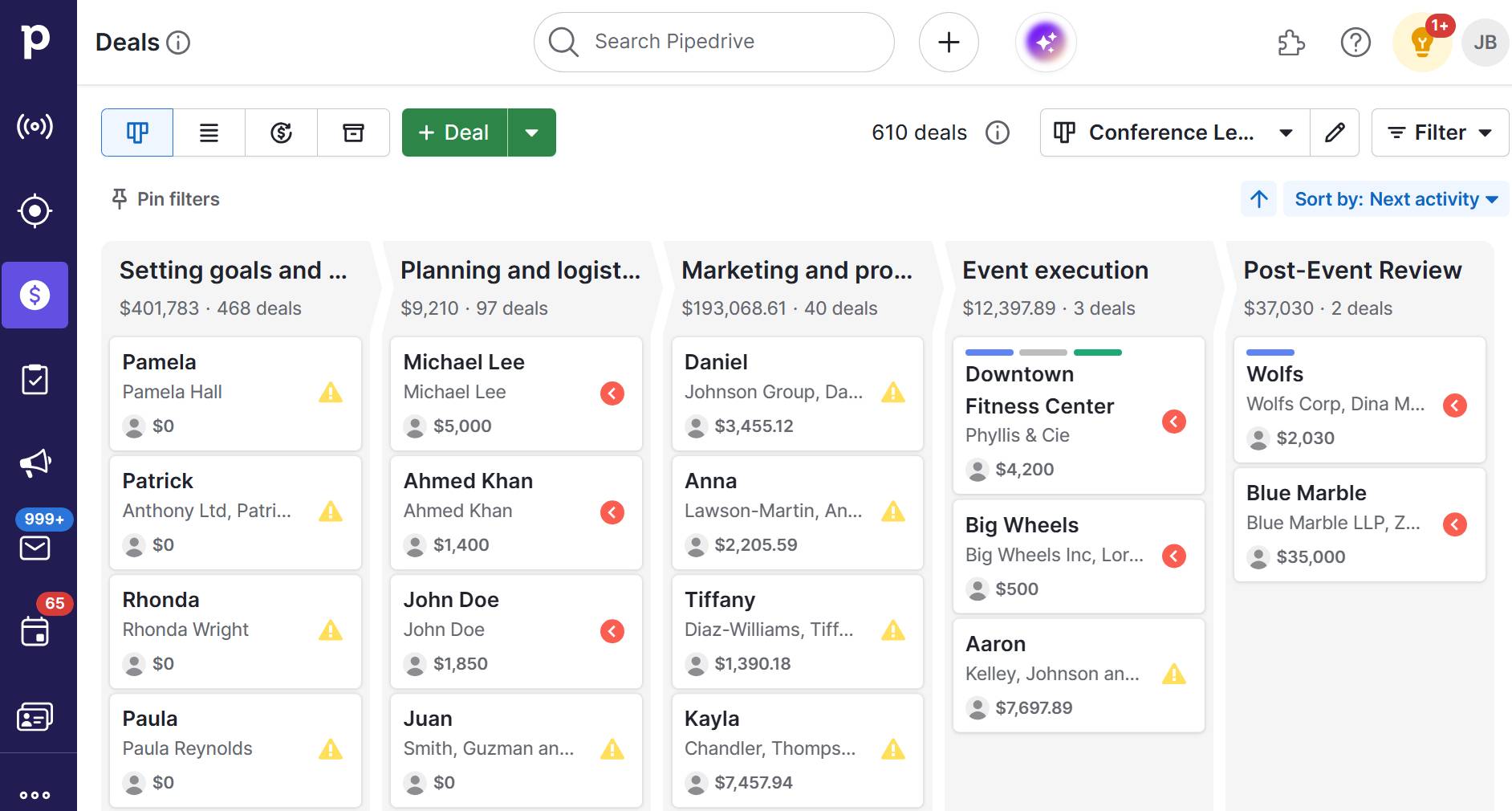The height and width of the screenshot is (811, 1512).
Task: Switch to List view
Action: point(209,132)
